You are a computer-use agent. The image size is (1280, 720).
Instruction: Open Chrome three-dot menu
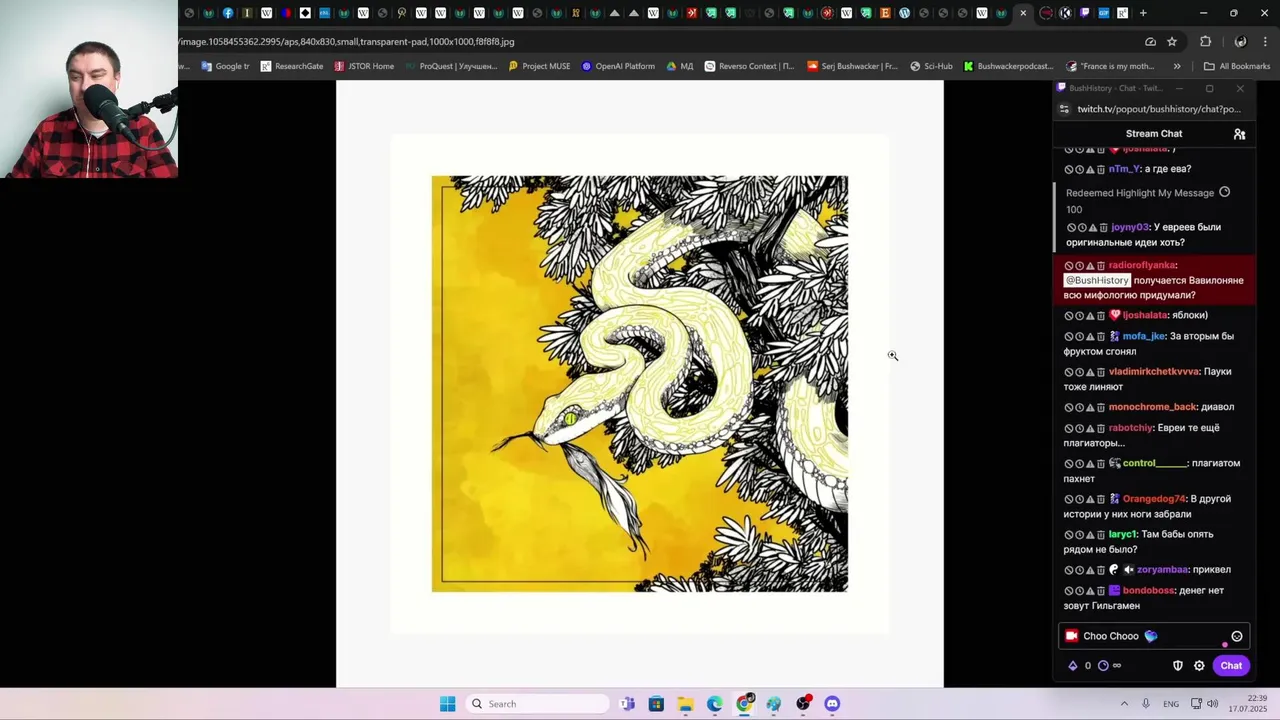pos(1265,42)
